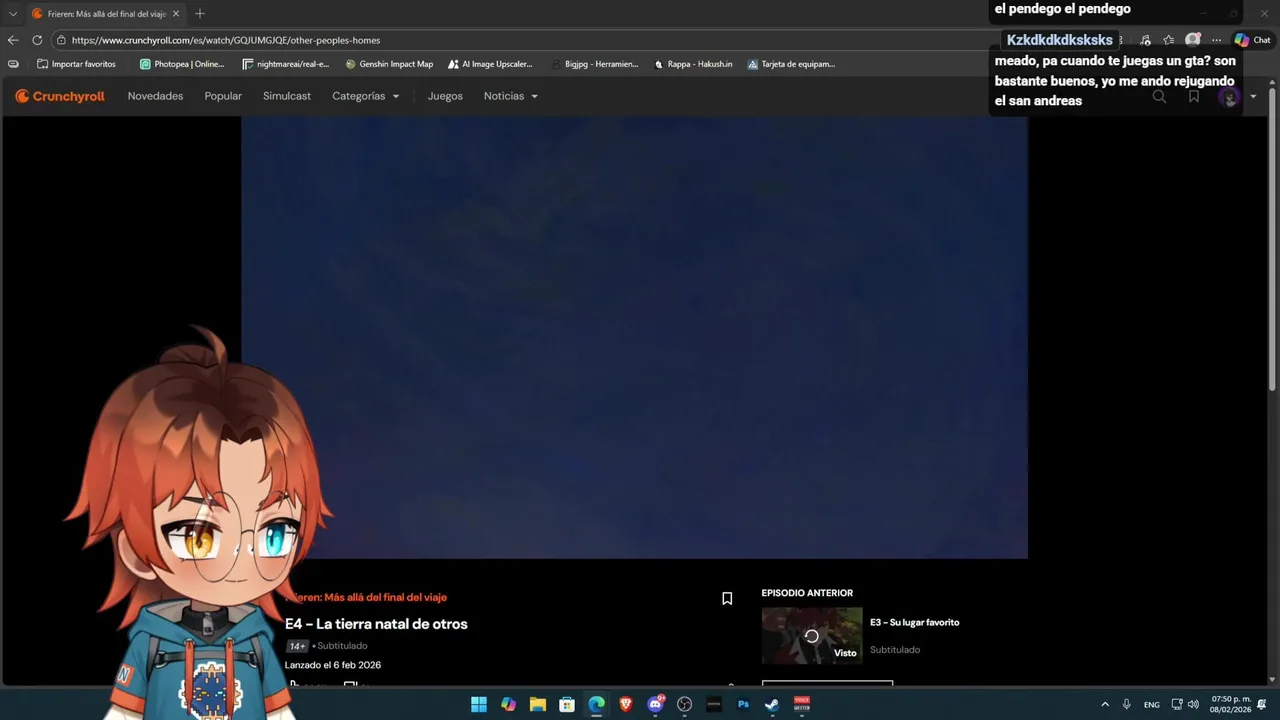Open the browser settings three-dots menu
This screenshot has width=1280, height=720.
point(1216,40)
